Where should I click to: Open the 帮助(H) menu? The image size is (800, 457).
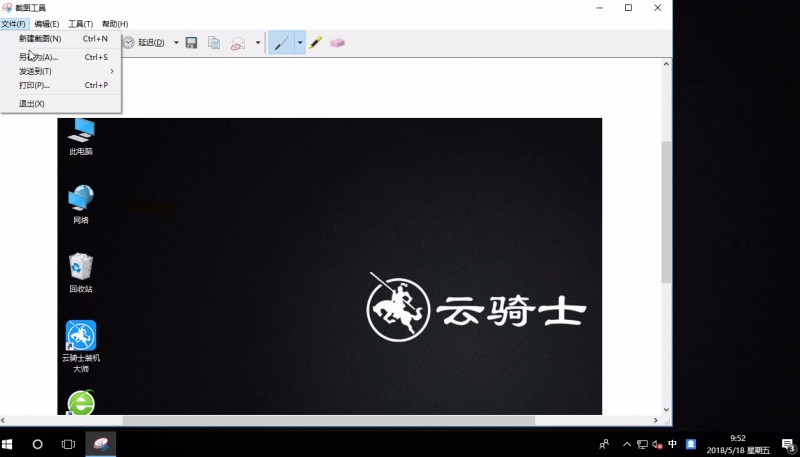[x=115, y=24]
